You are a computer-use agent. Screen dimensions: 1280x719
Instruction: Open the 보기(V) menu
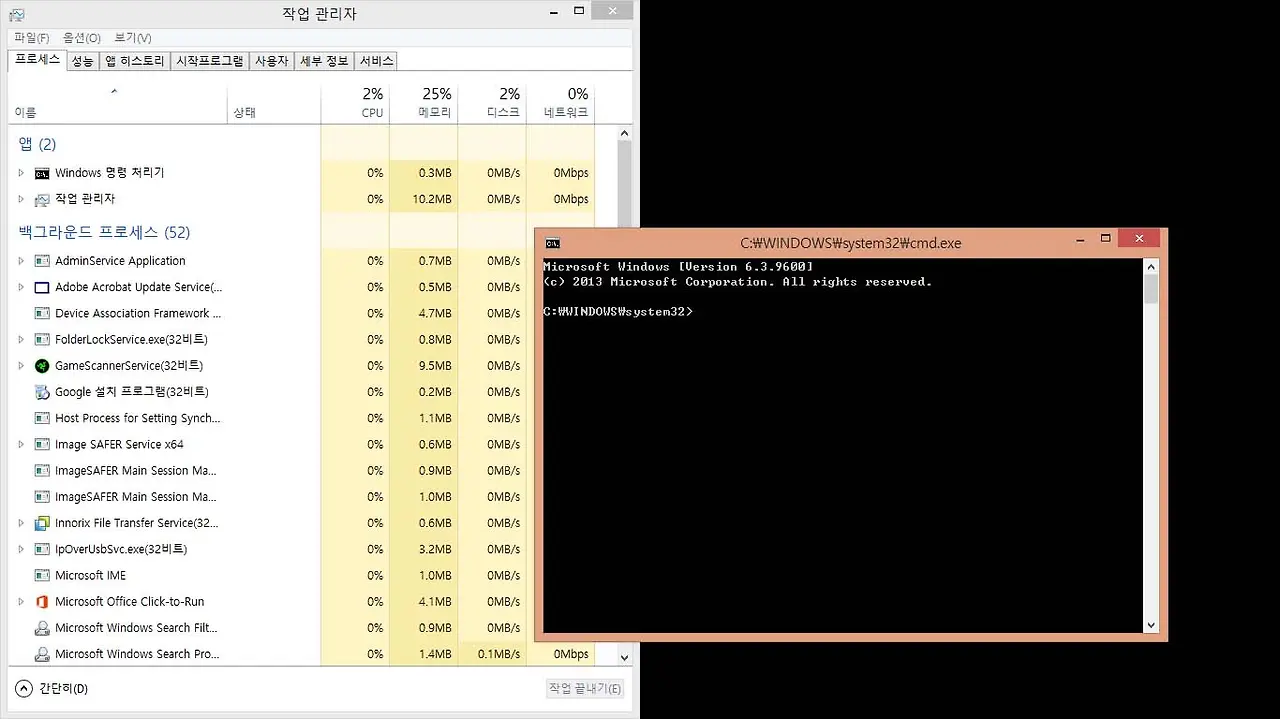coord(133,38)
